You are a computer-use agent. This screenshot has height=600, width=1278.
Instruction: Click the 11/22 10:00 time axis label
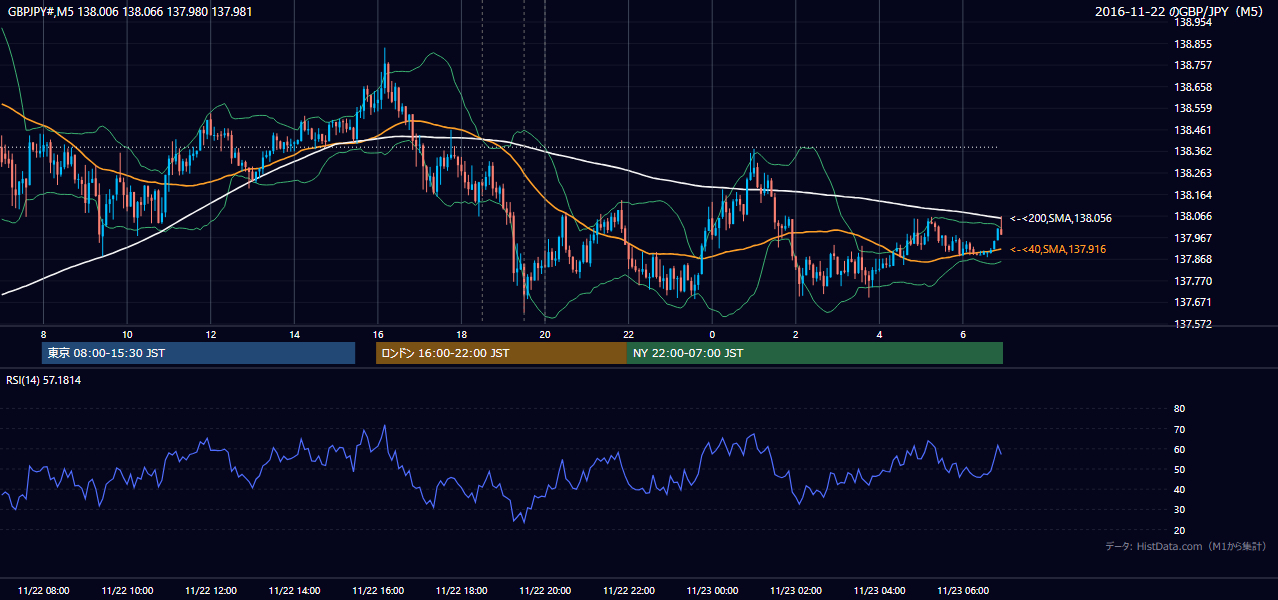(x=127, y=591)
